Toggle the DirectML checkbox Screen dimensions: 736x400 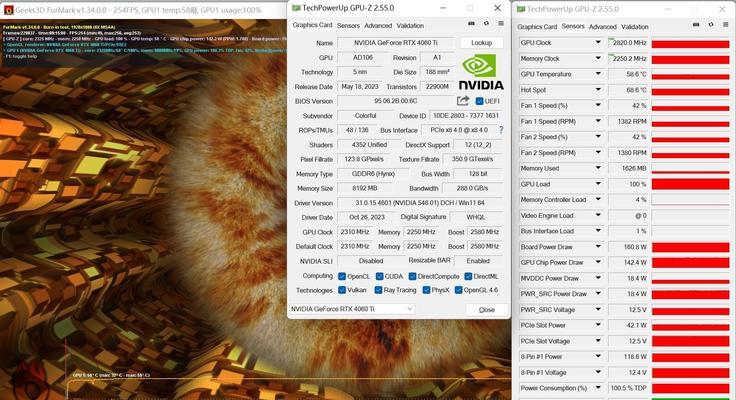point(468,277)
